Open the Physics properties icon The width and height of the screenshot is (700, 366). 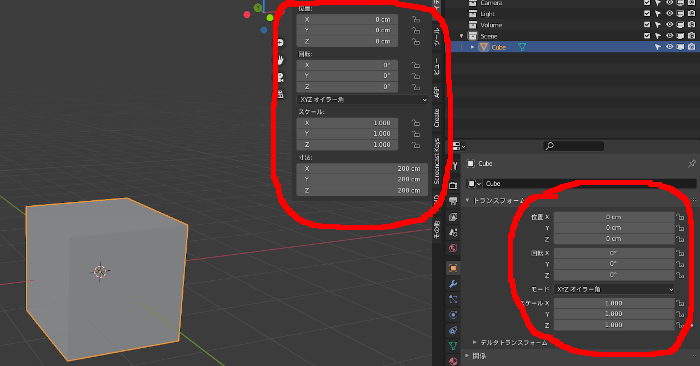[x=453, y=315]
